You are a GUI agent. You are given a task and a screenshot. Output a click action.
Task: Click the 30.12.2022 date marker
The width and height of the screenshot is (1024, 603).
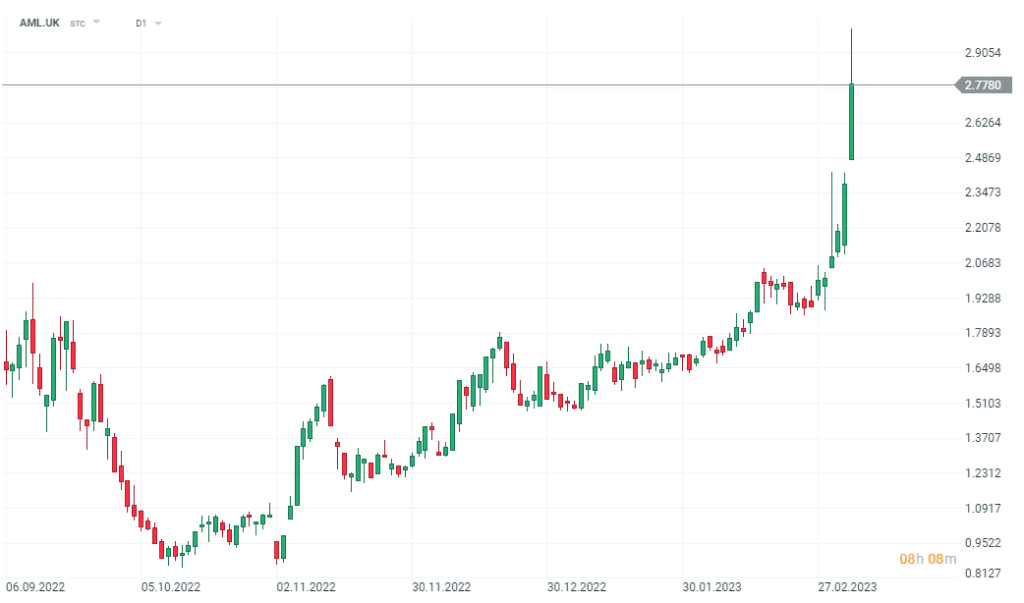(577, 587)
